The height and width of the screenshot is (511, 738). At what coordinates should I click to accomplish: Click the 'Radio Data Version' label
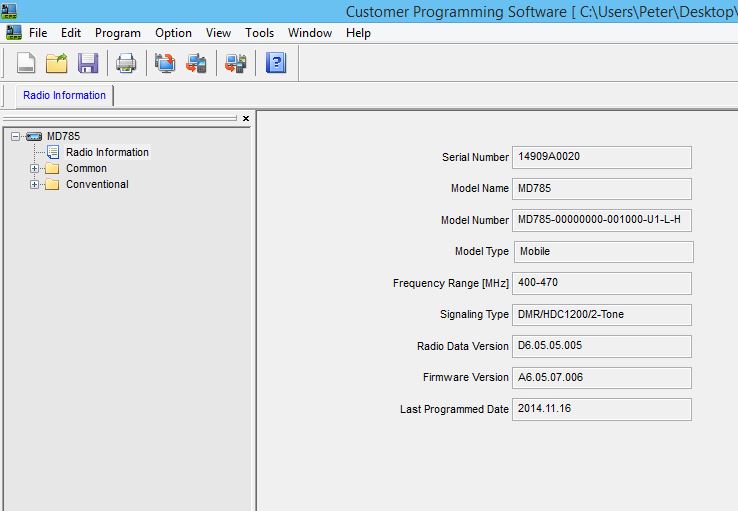click(x=463, y=346)
